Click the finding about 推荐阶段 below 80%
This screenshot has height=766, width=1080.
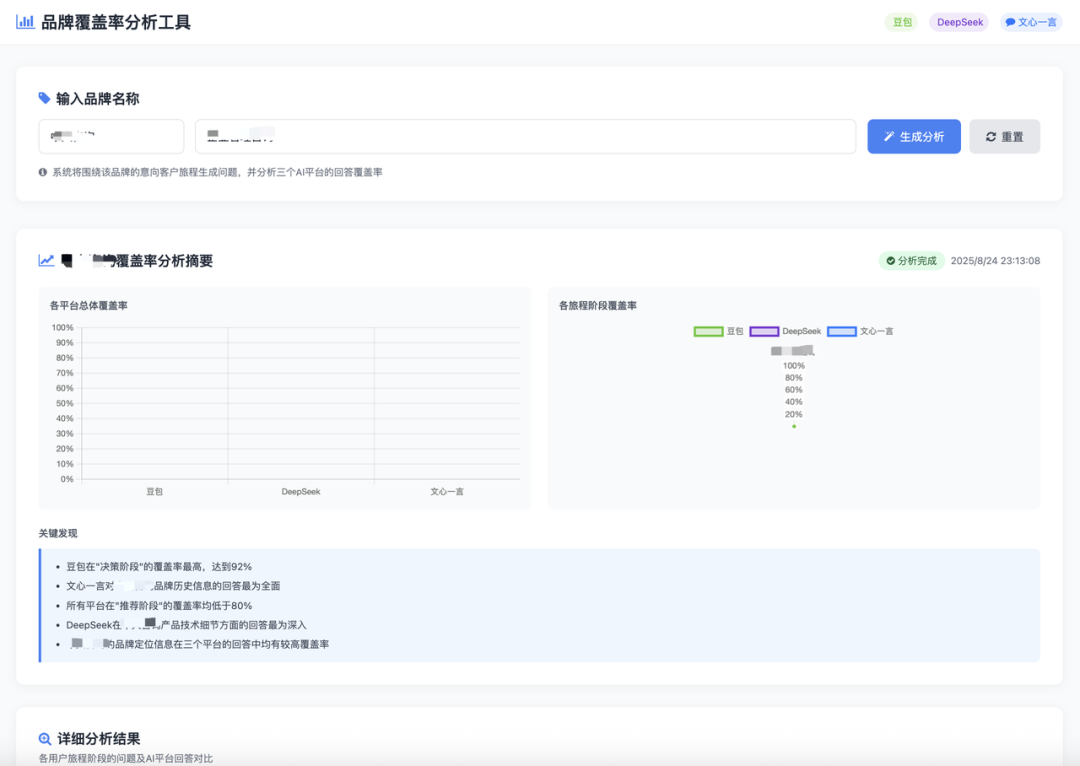tap(159, 605)
